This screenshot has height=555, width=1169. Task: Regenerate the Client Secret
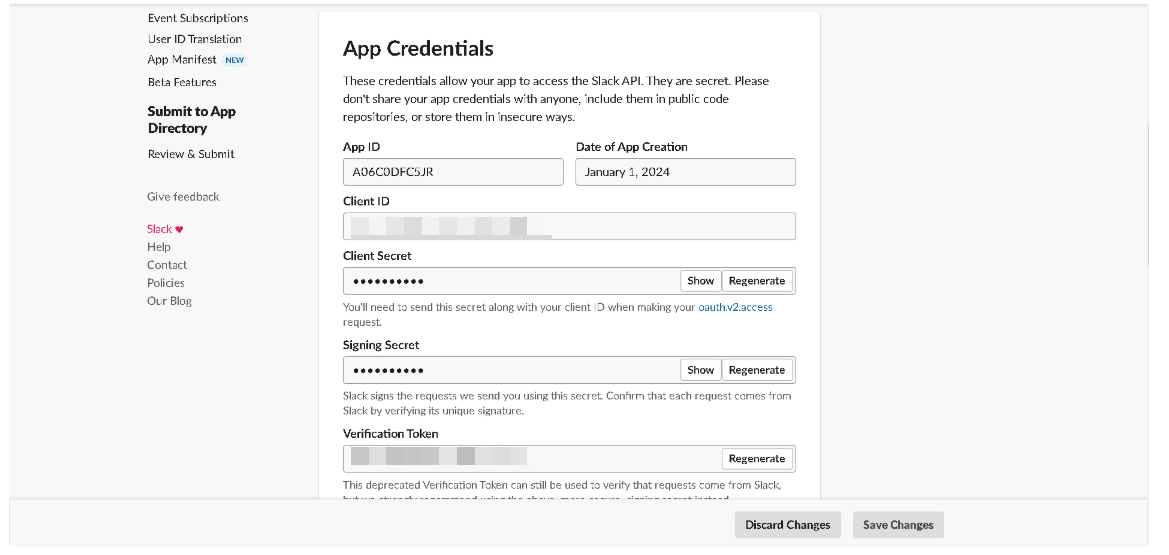point(757,281)
